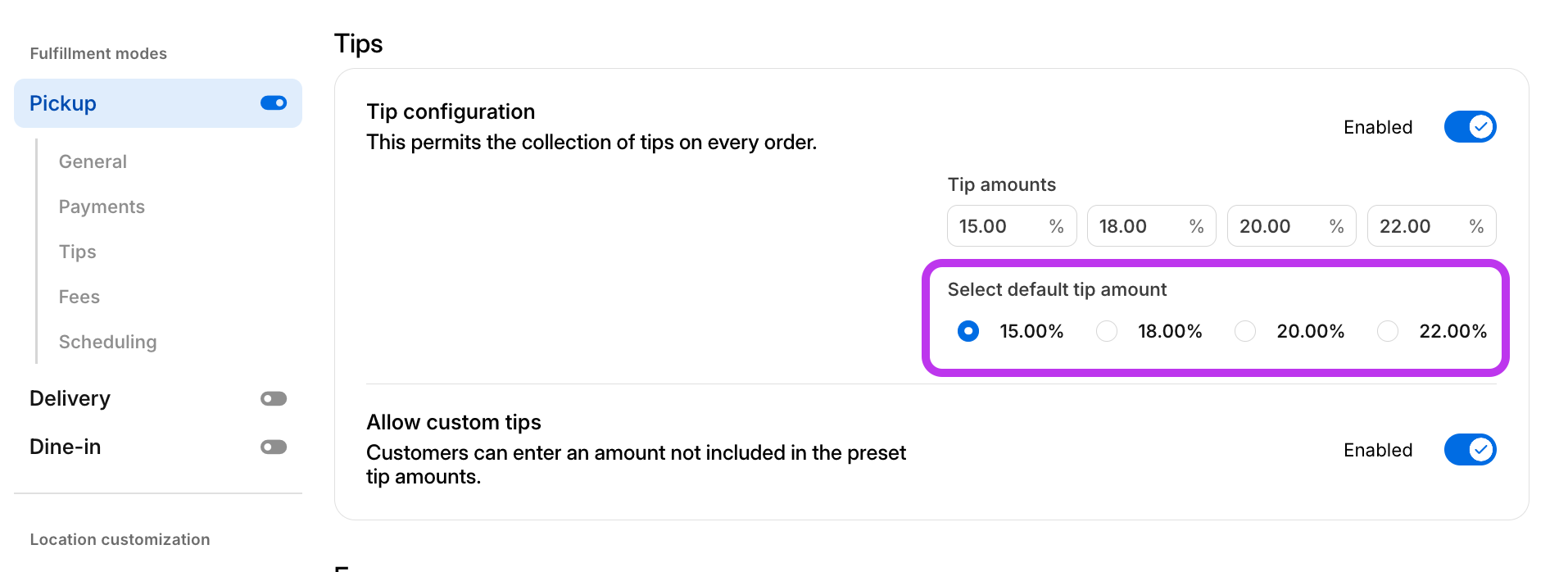The height and width of the screenshot is (572, 1568).
Task: Pick 22.00% default tip radio button
Action: pyautogui.click(x=1388, y=331)
